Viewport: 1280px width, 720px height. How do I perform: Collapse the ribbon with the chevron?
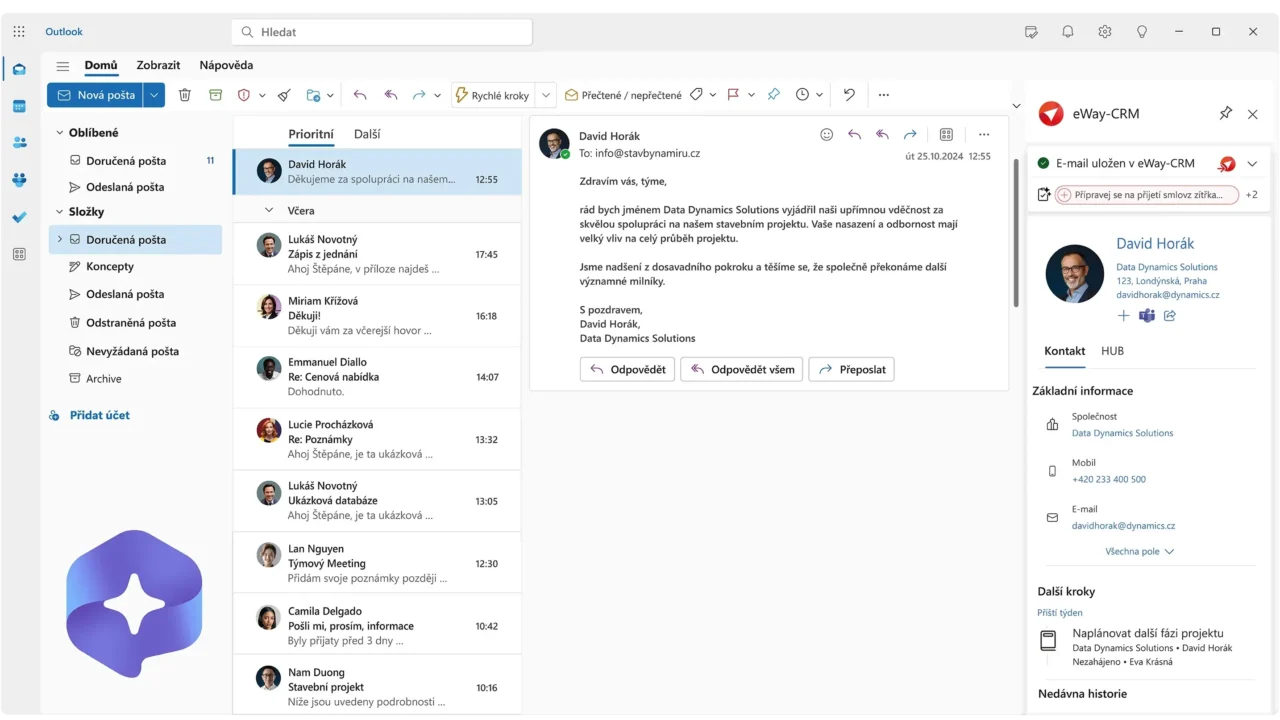point(1016,106)
